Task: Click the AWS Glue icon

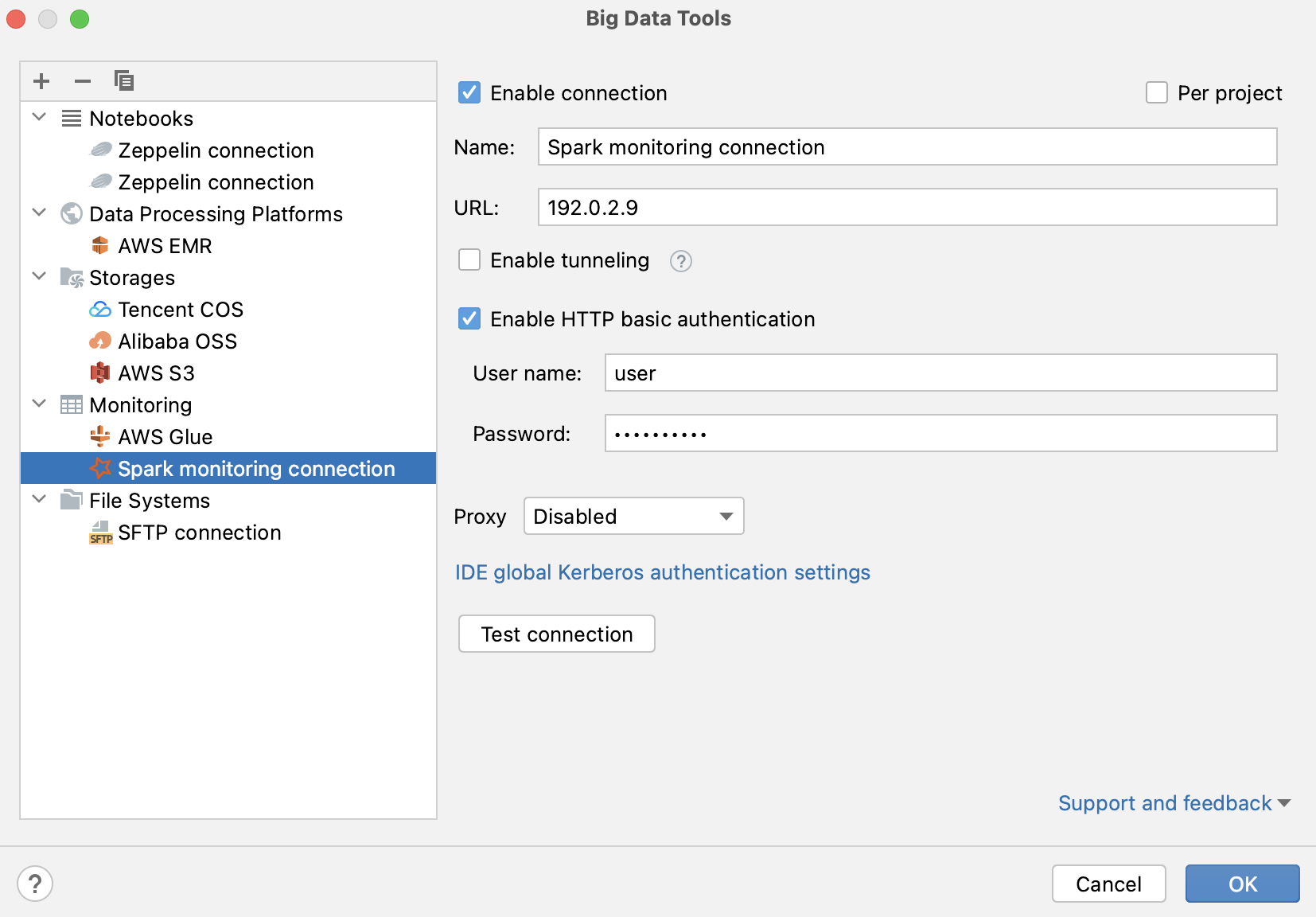Action: click(x=100, y=436)
